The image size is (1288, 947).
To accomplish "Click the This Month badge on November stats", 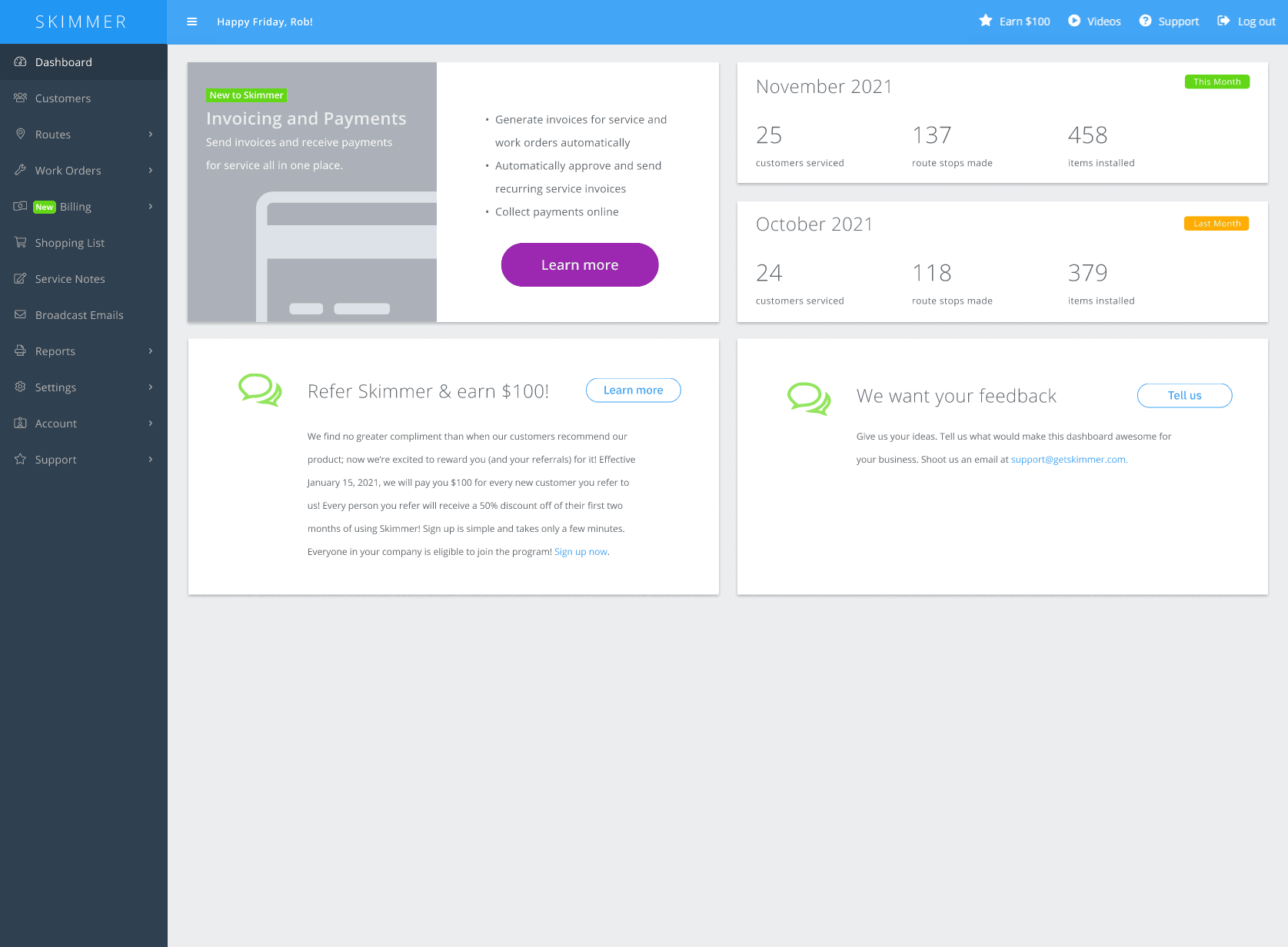I will pos(1216,81).
